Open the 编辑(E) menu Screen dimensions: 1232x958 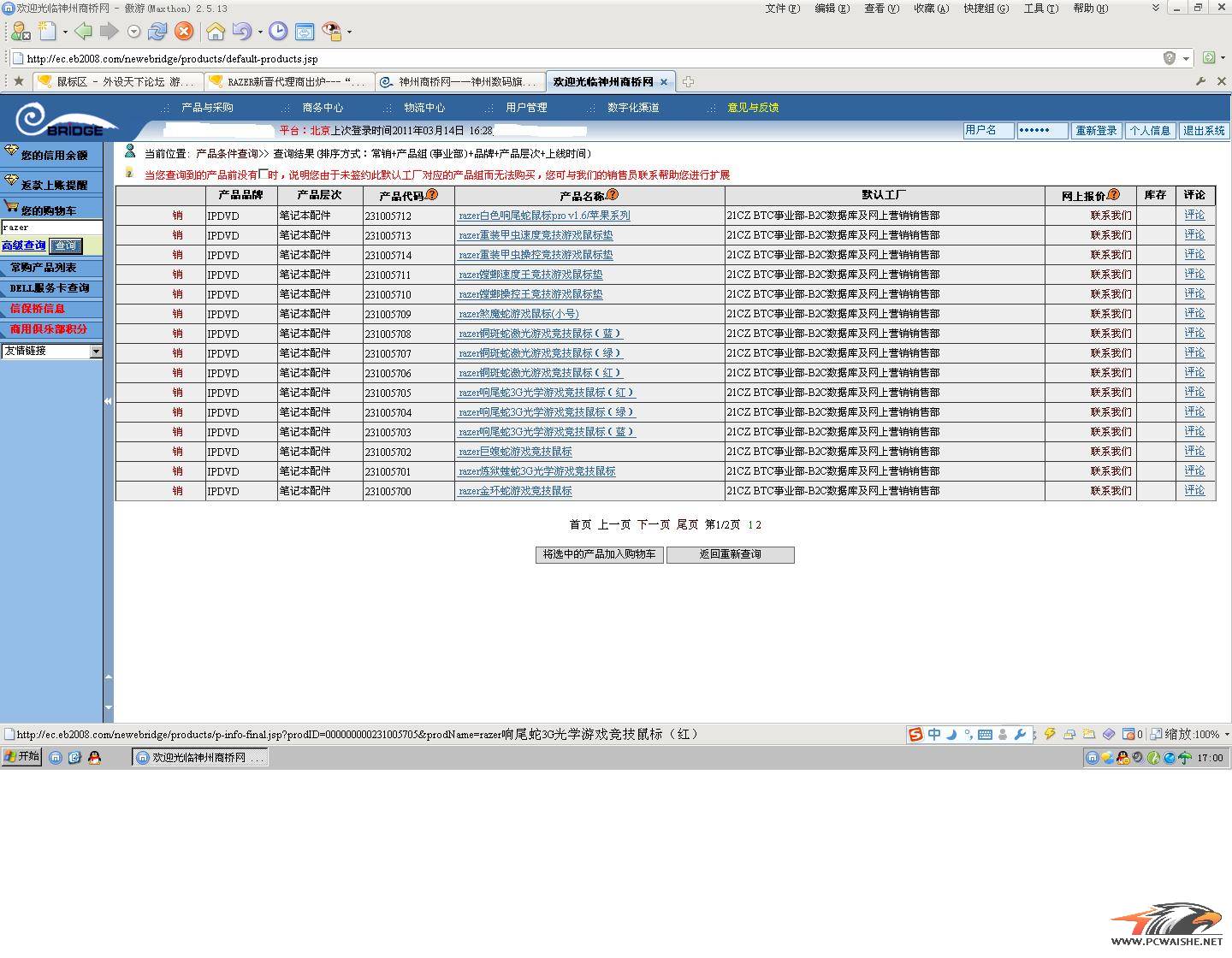click(x=832, y=9)
